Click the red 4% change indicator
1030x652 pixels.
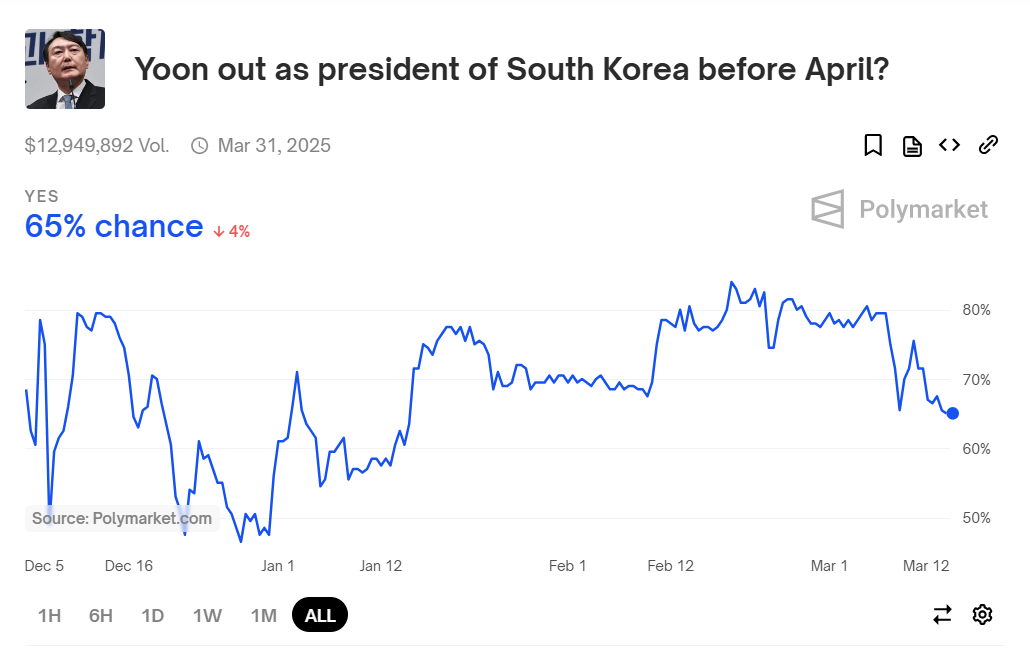pos(231,230)
